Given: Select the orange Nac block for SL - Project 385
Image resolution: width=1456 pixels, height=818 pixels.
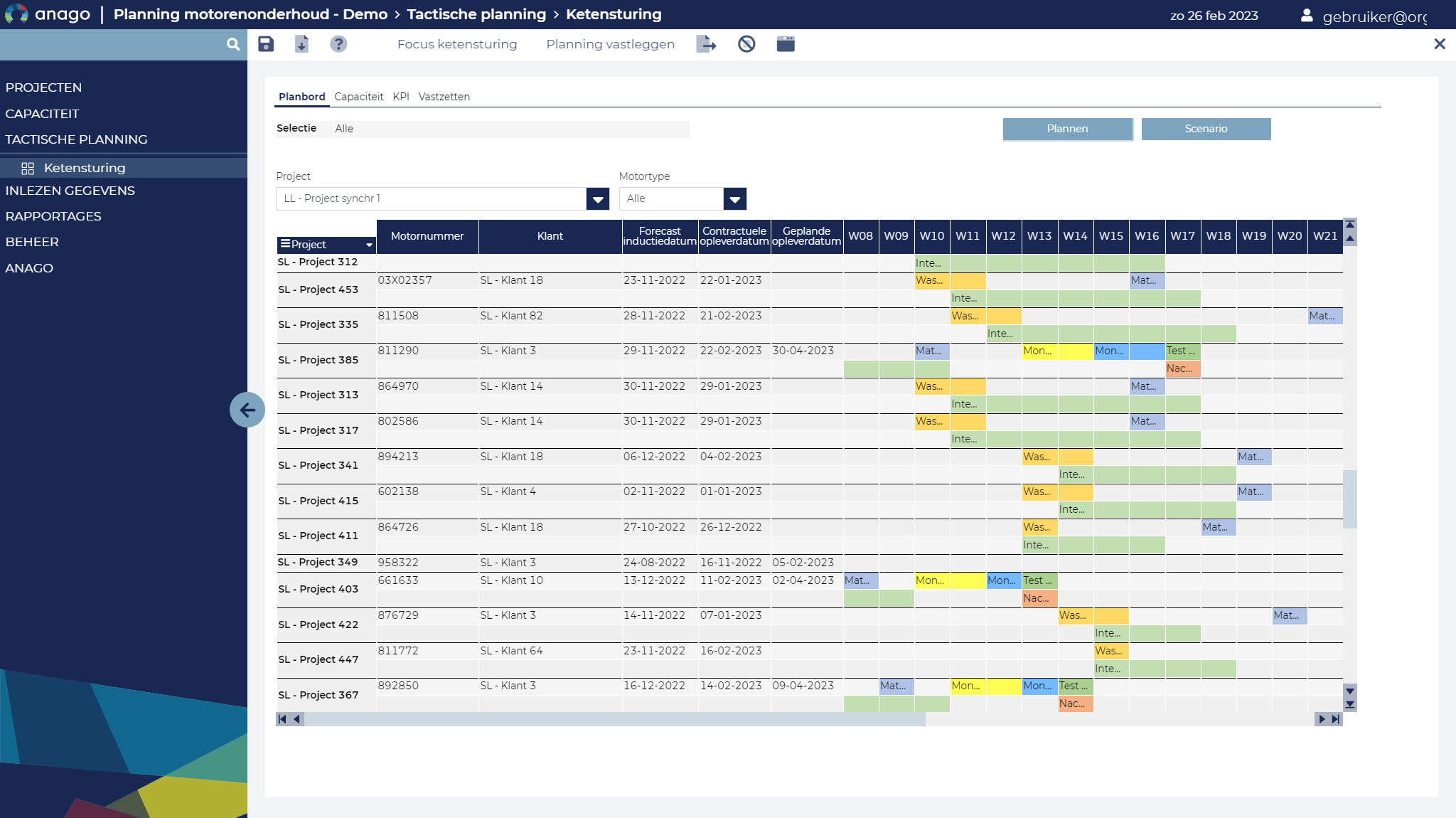Looking at the screenshot, I should coord(1183,368).
